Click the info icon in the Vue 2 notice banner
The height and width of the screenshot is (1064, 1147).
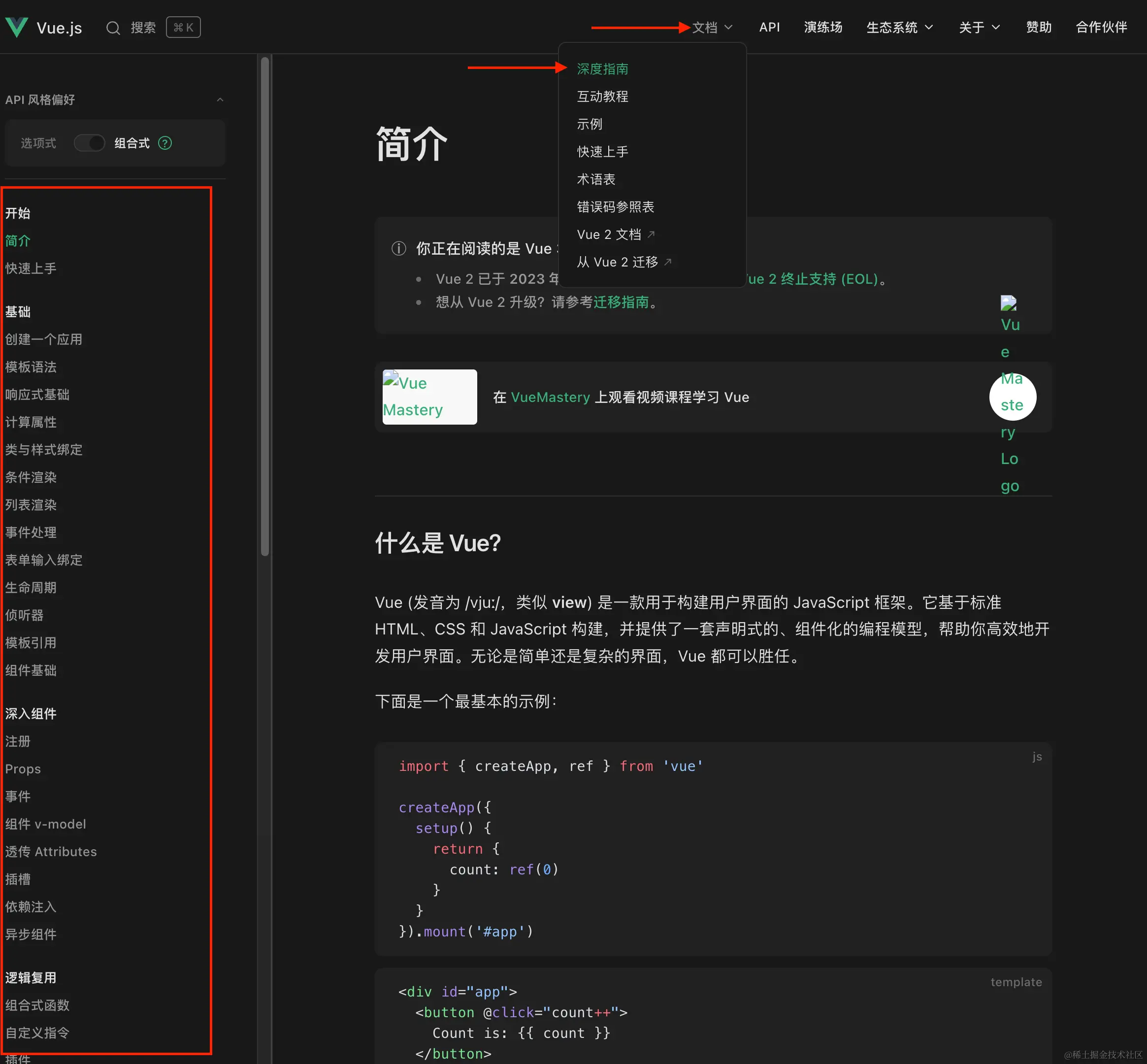pyautogui.click(x=398, y=248)
